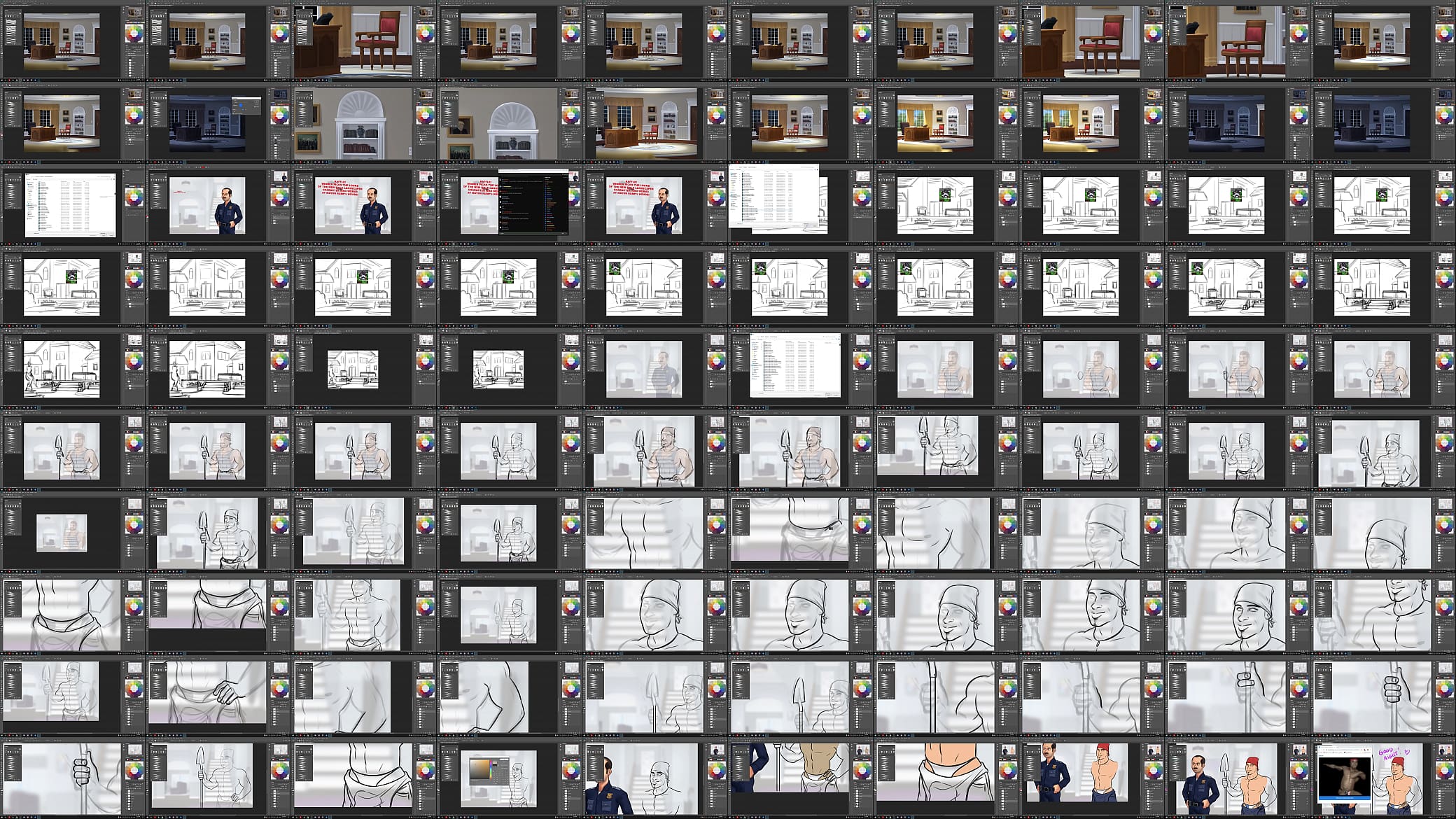Select the dark chat window overlapping the raffle canvas
The width and height of the screenshot is (1456, 819).
(533, 202)
